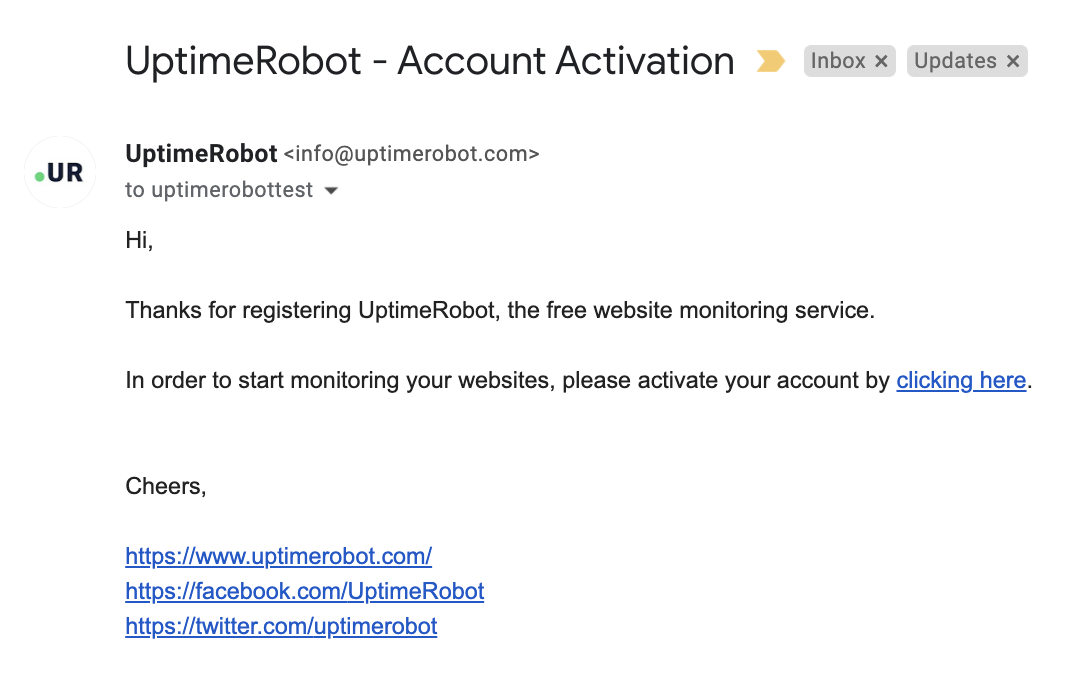Screen dimensions: 1084x678
Task: Click the Updates label chip
Action: [955, 62]
